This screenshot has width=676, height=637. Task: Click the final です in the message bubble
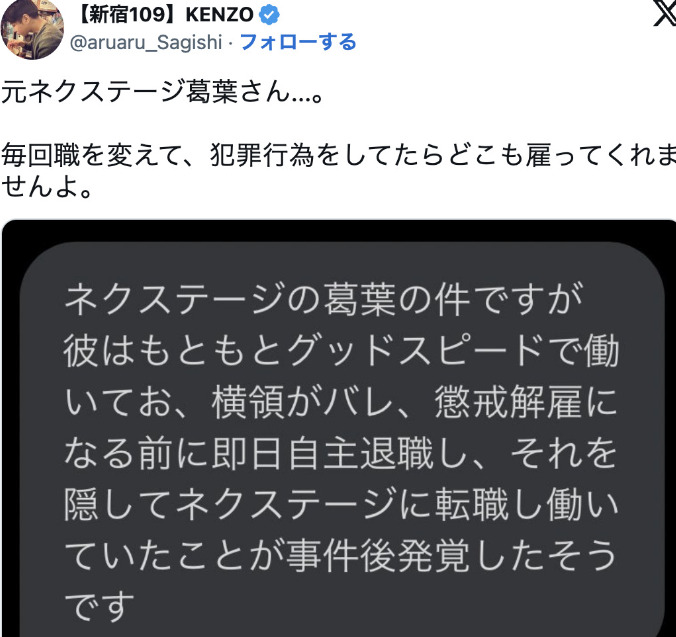[100, 607]
